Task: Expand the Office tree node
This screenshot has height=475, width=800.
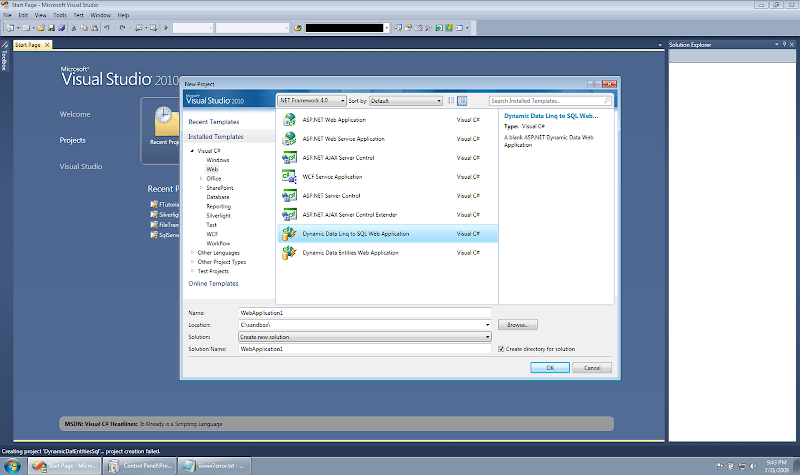Action: [201, 179]
